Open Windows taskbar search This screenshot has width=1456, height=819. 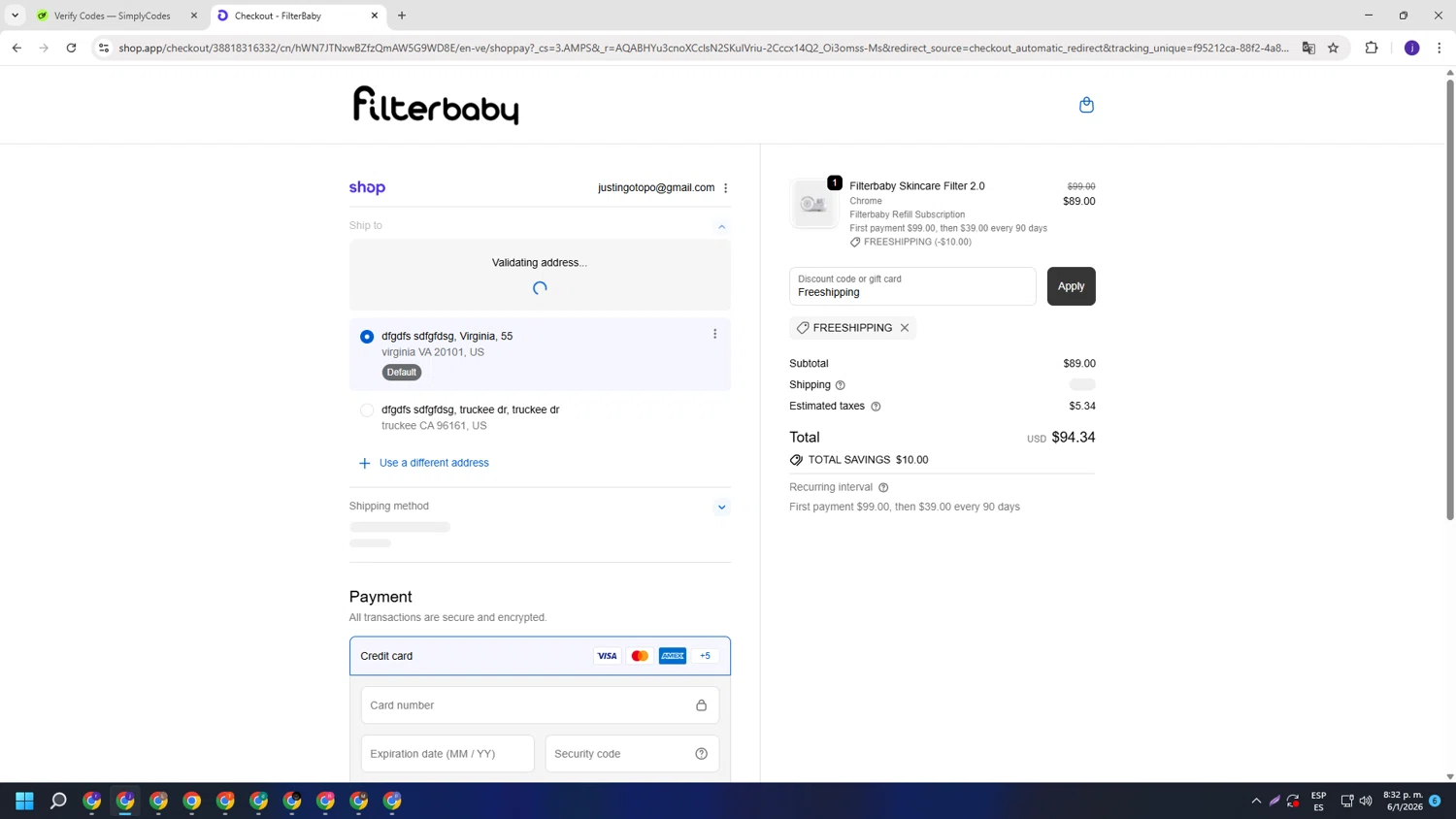point(58,801)
